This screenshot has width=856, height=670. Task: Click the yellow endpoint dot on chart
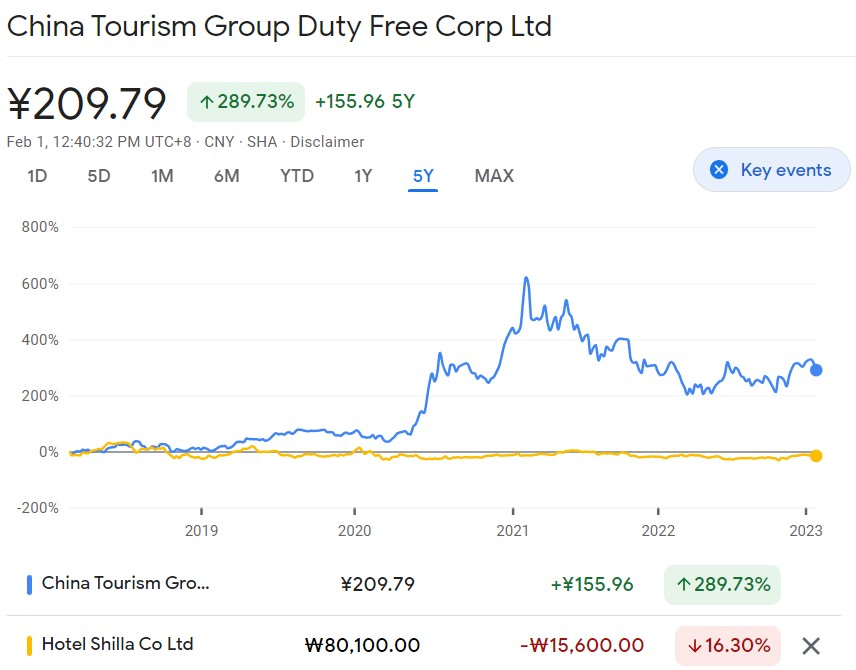(x=816, y=455)
